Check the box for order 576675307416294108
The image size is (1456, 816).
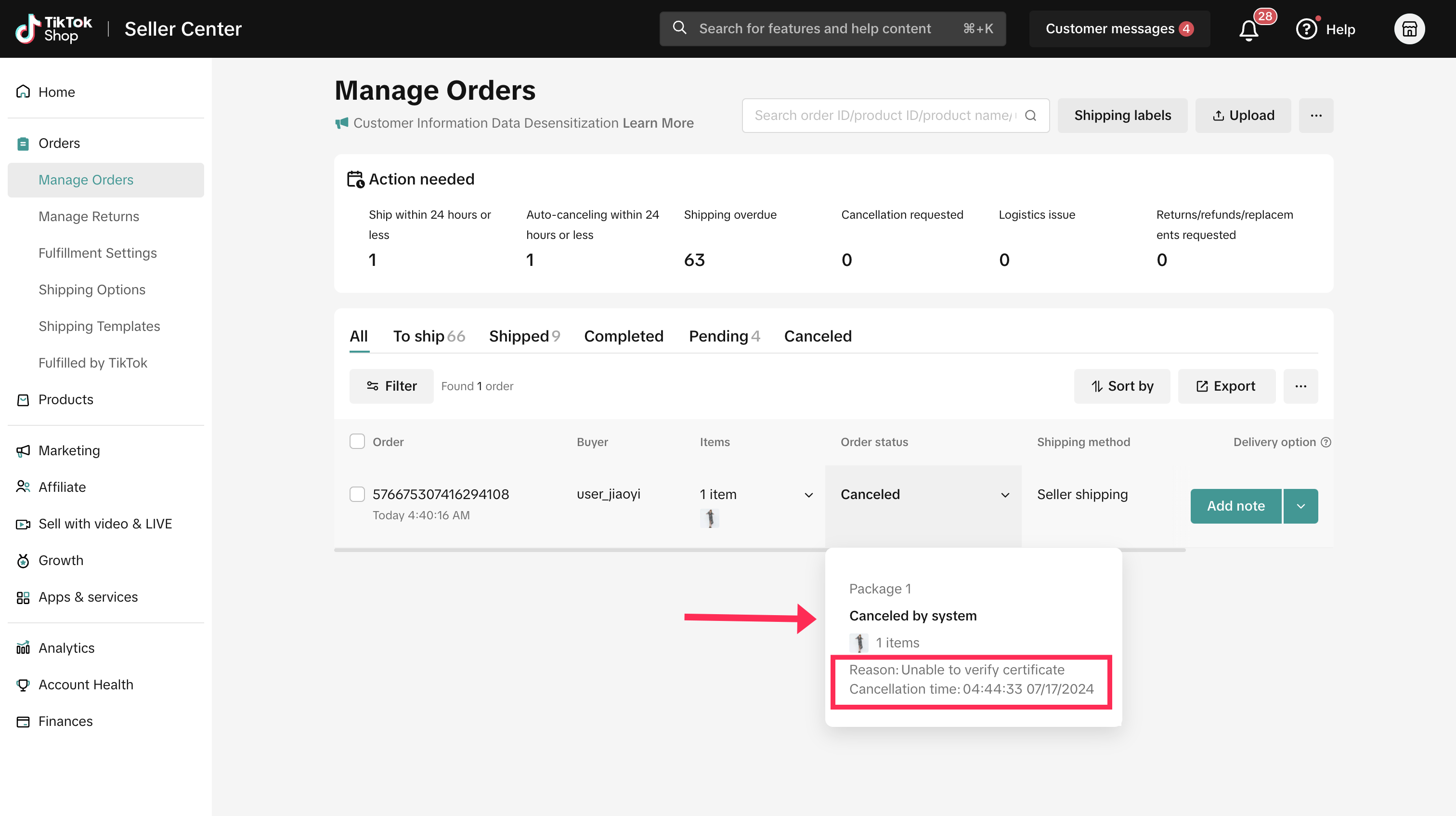click(357, 494)
